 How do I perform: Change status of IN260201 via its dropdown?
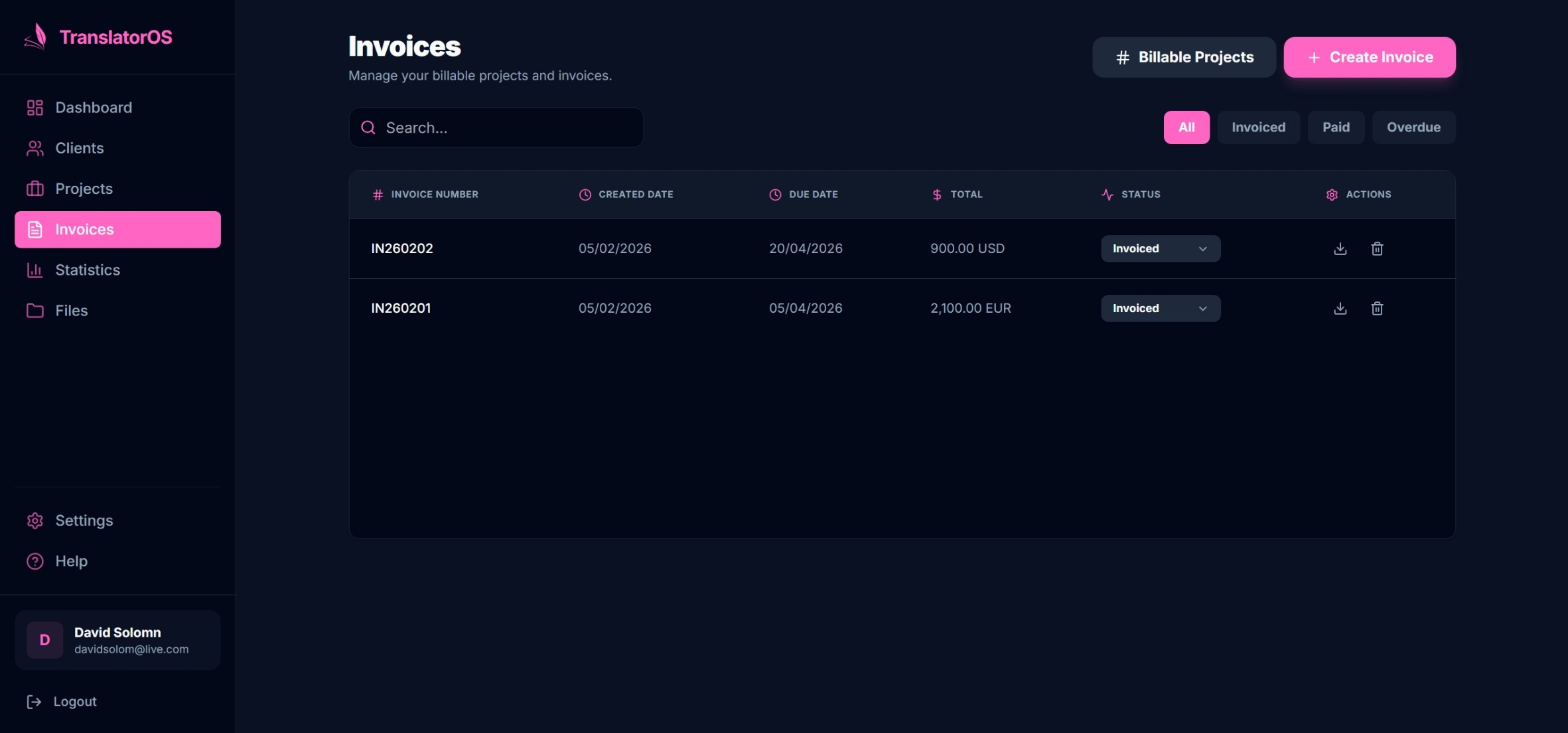pos(1159,308)
